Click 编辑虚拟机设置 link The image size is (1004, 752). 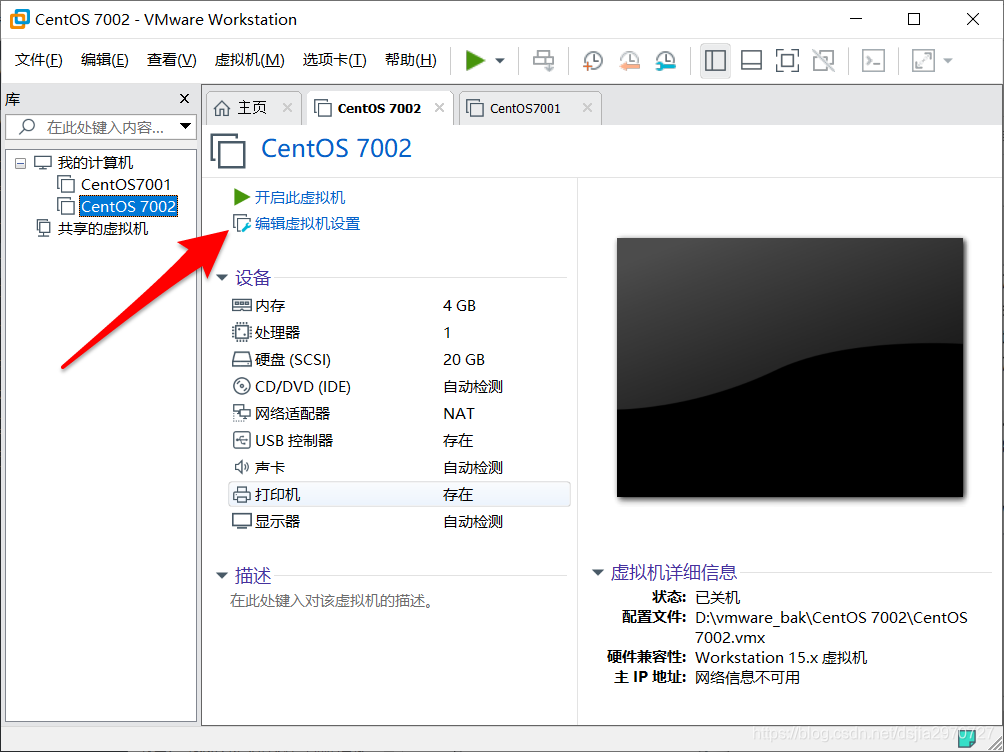pyautogui.click(x=307, y=224)
